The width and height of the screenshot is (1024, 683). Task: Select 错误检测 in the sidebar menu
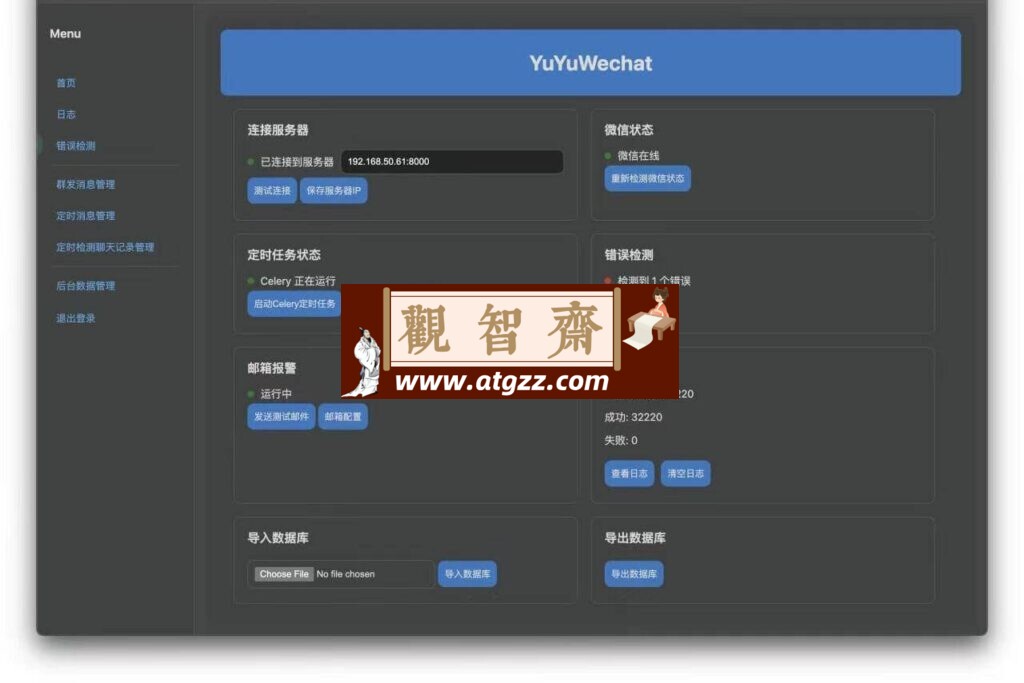click(x=76, y=146)
